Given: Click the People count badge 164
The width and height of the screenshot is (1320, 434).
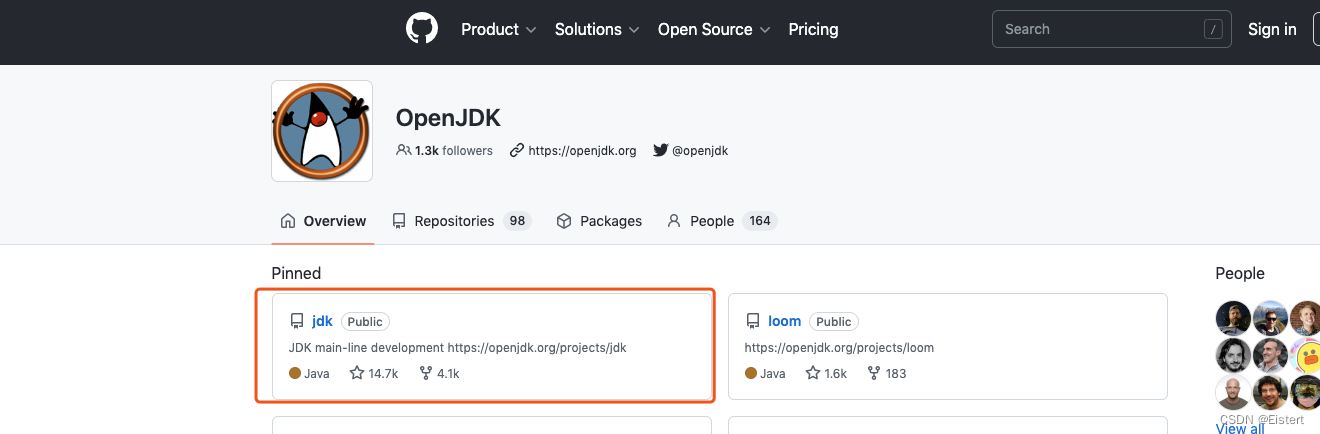Looking at the screenshot, I should tap(760, 221).
